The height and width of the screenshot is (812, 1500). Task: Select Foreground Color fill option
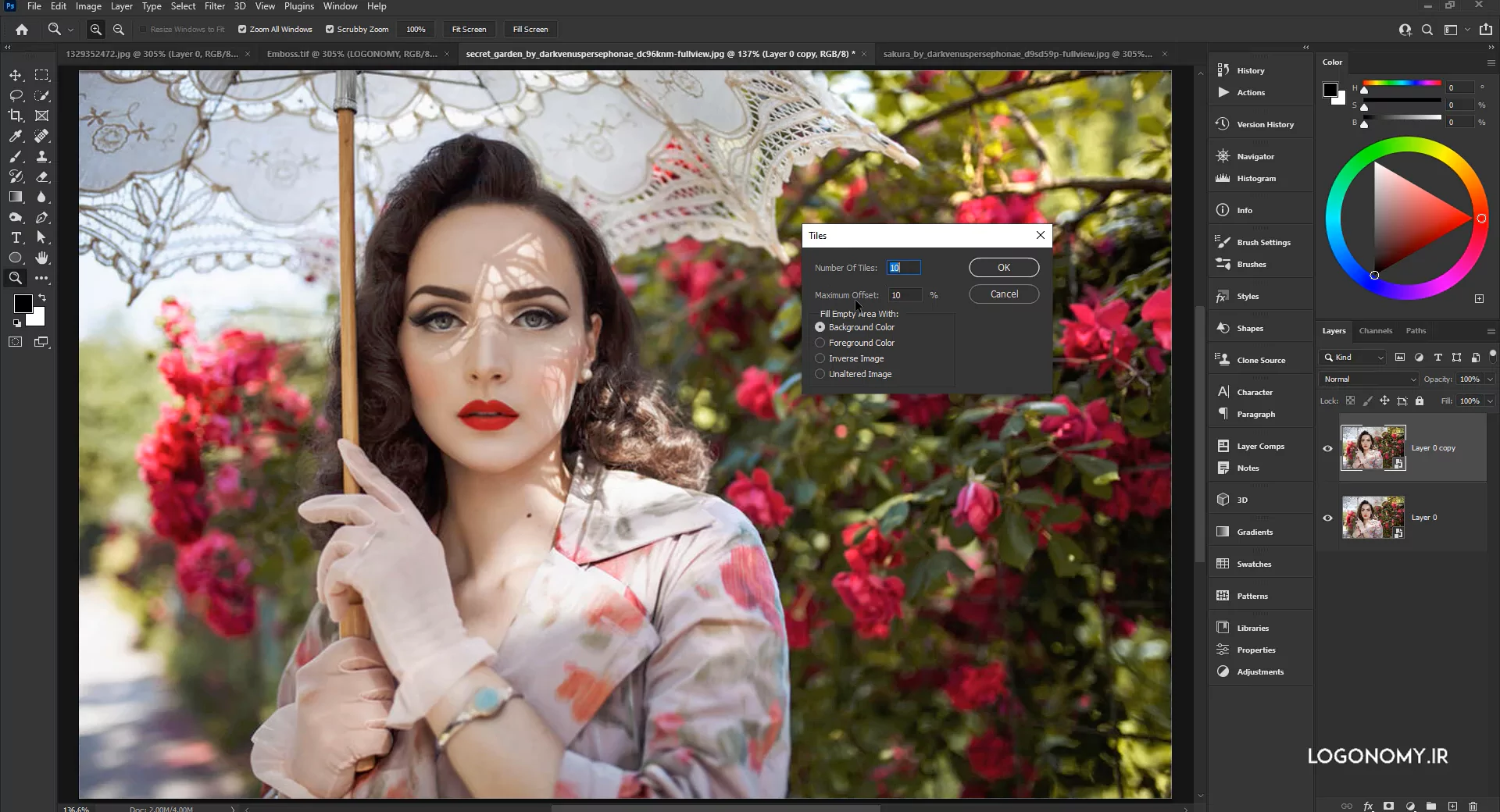(x=820, y=343)
